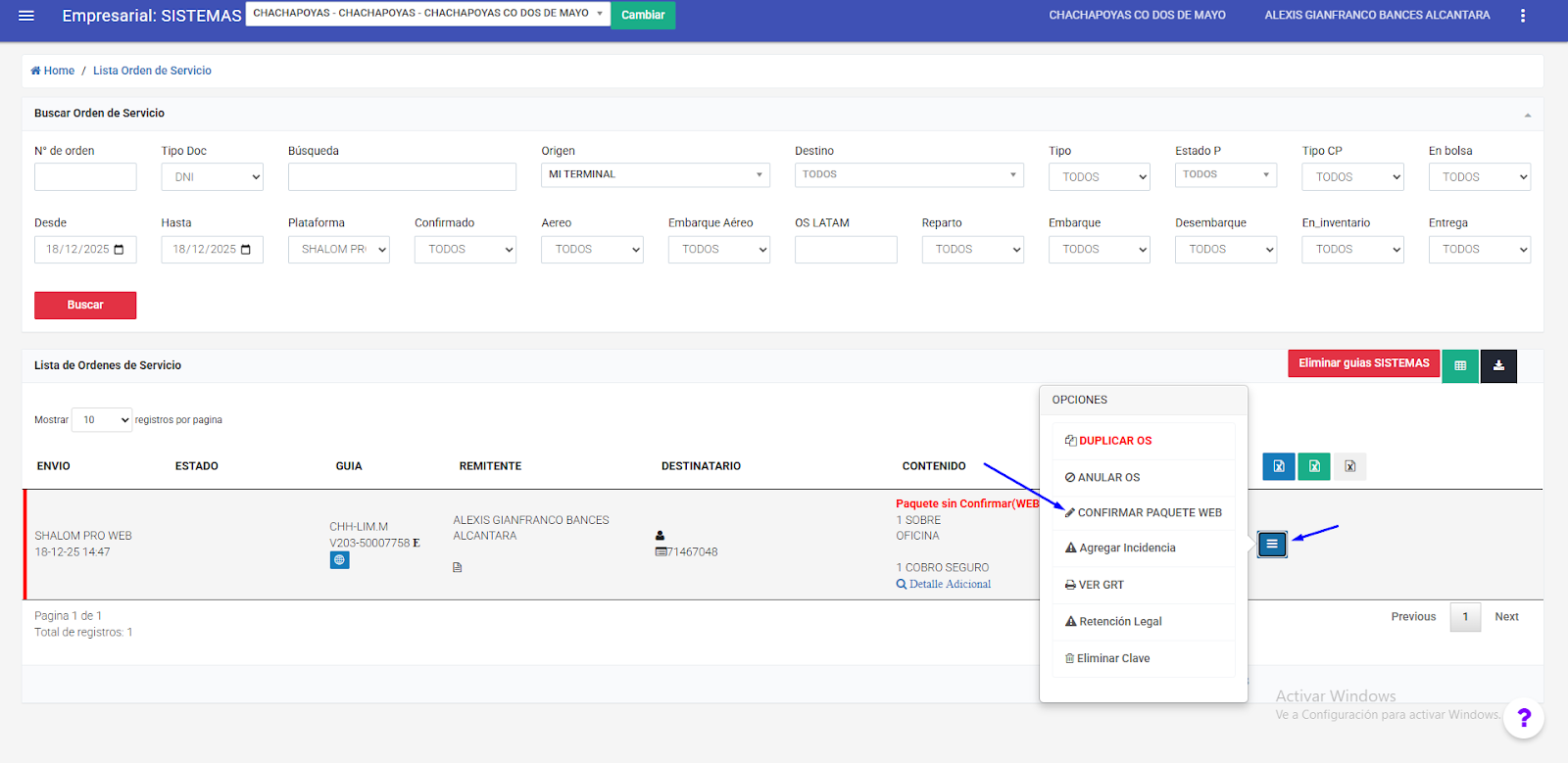Screen dimensions: 1568x763
Task: Open the purple help question mark bubble
Action: point(1523,718)
